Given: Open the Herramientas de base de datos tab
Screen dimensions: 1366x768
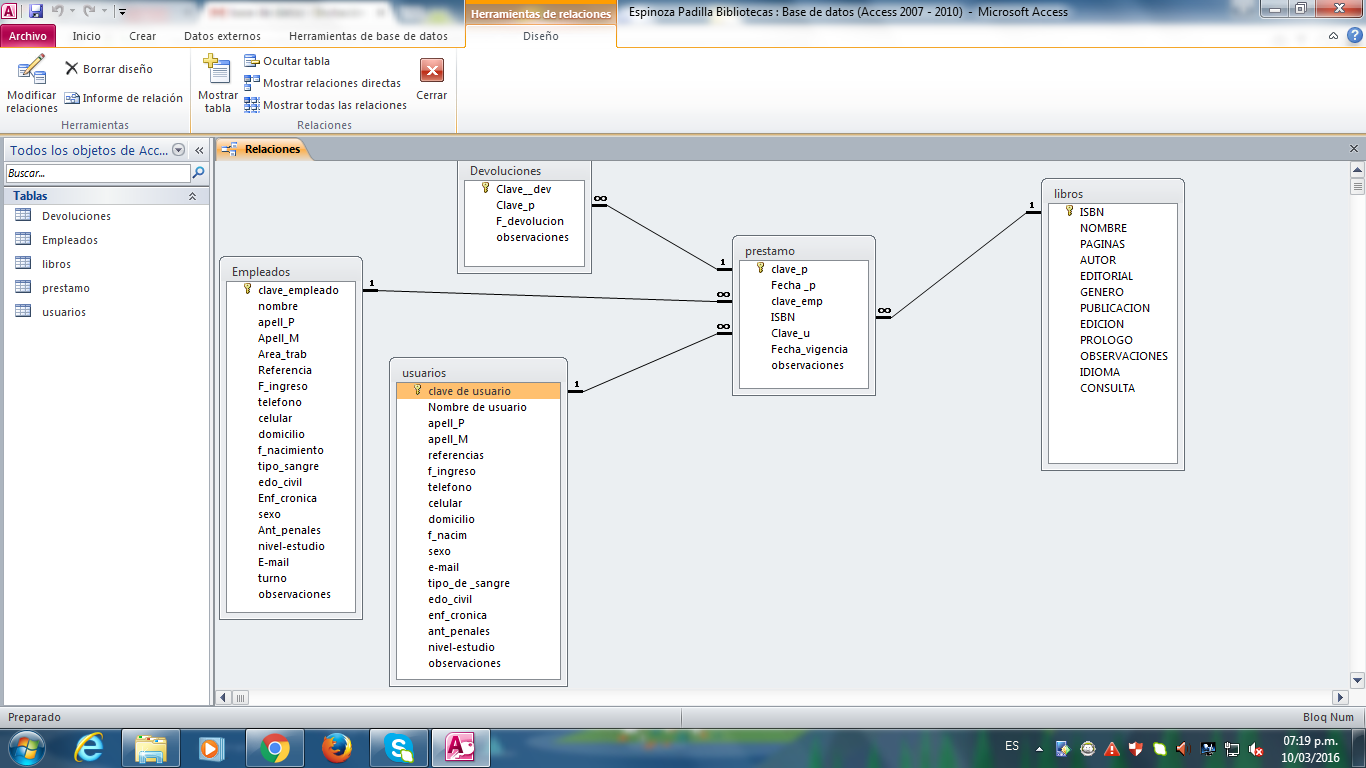Looking at the screenshot, I should point(368,36).
